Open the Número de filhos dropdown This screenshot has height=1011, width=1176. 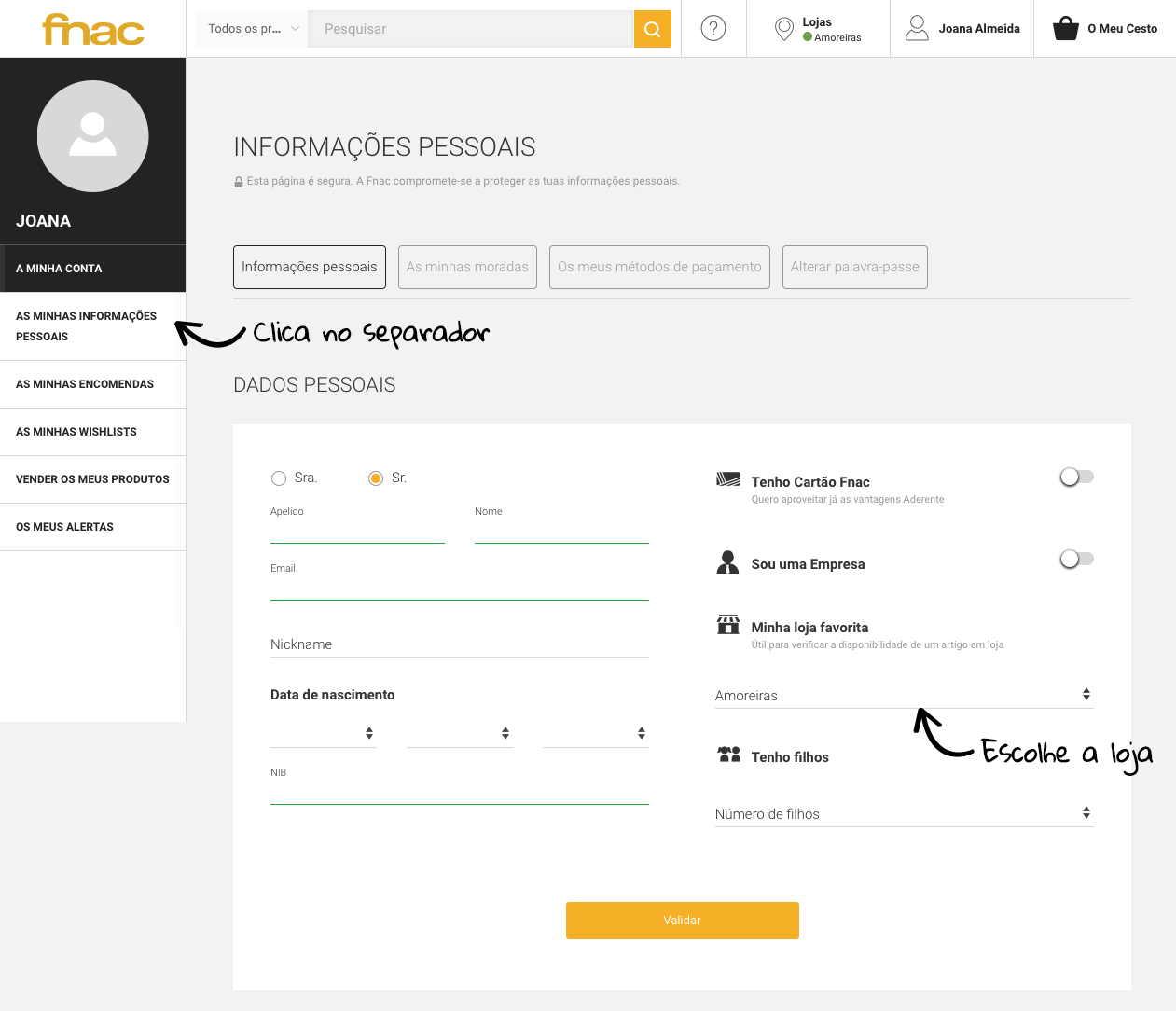(904, 813)
